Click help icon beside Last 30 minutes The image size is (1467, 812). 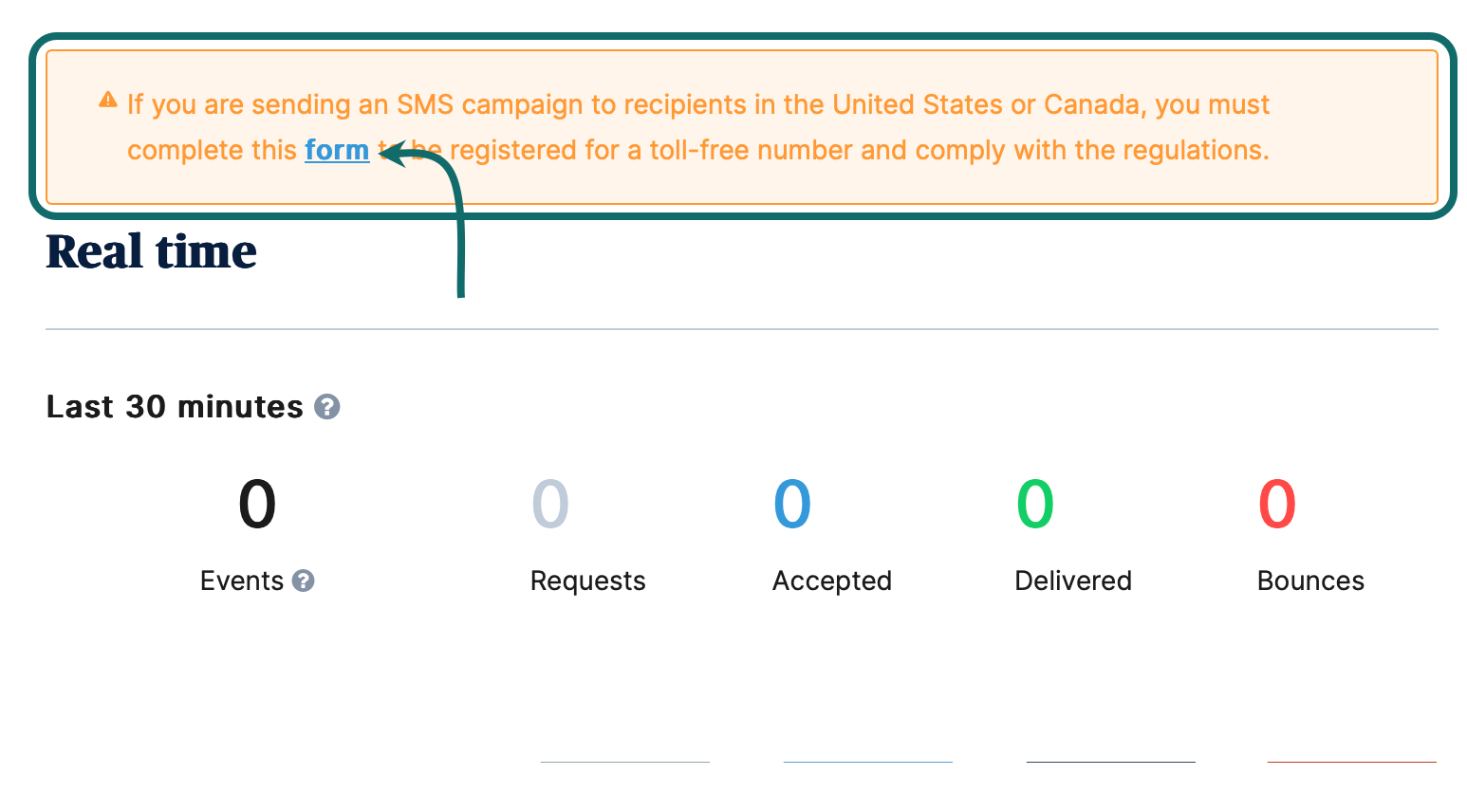(327, 407)
